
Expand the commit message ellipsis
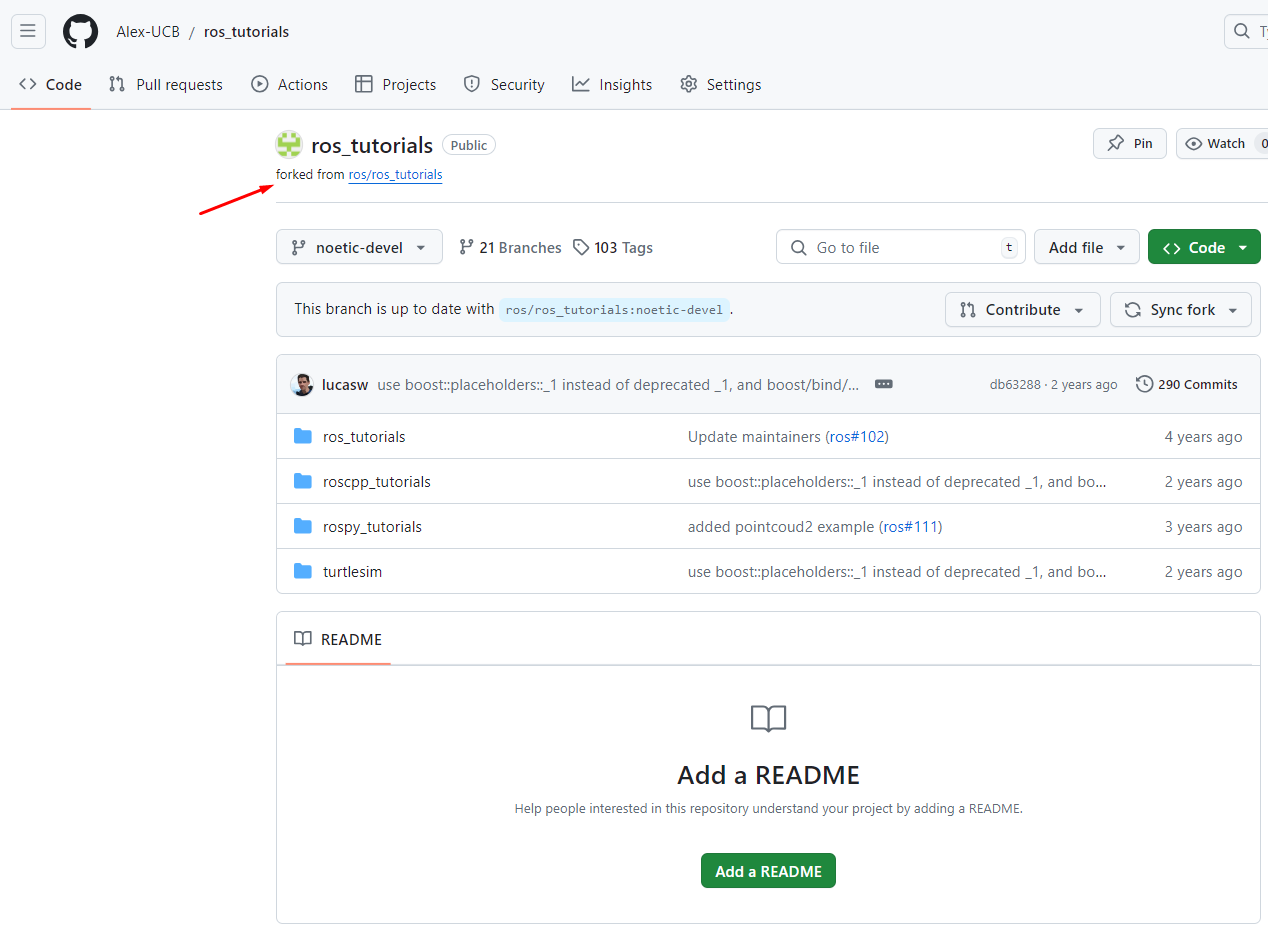(883, 384)
